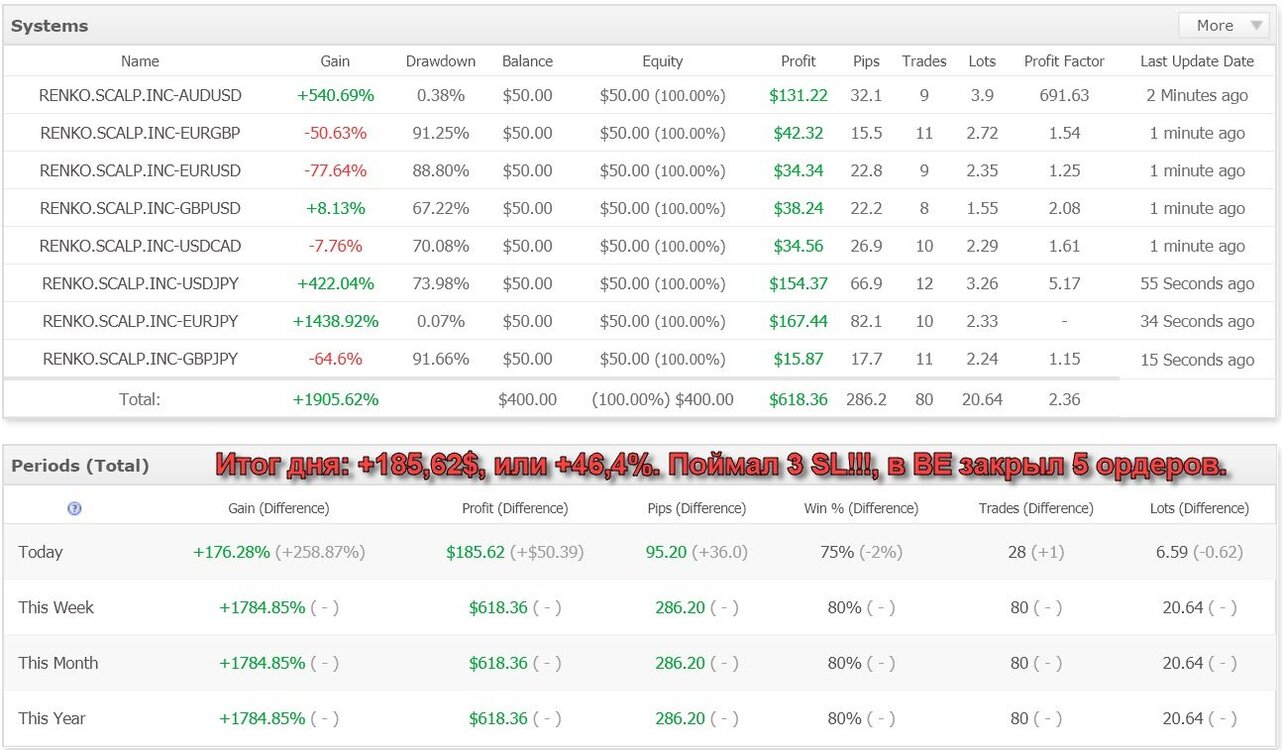
Task: Click EURGBP gain value -50.63%
Action: pos(335,133)
